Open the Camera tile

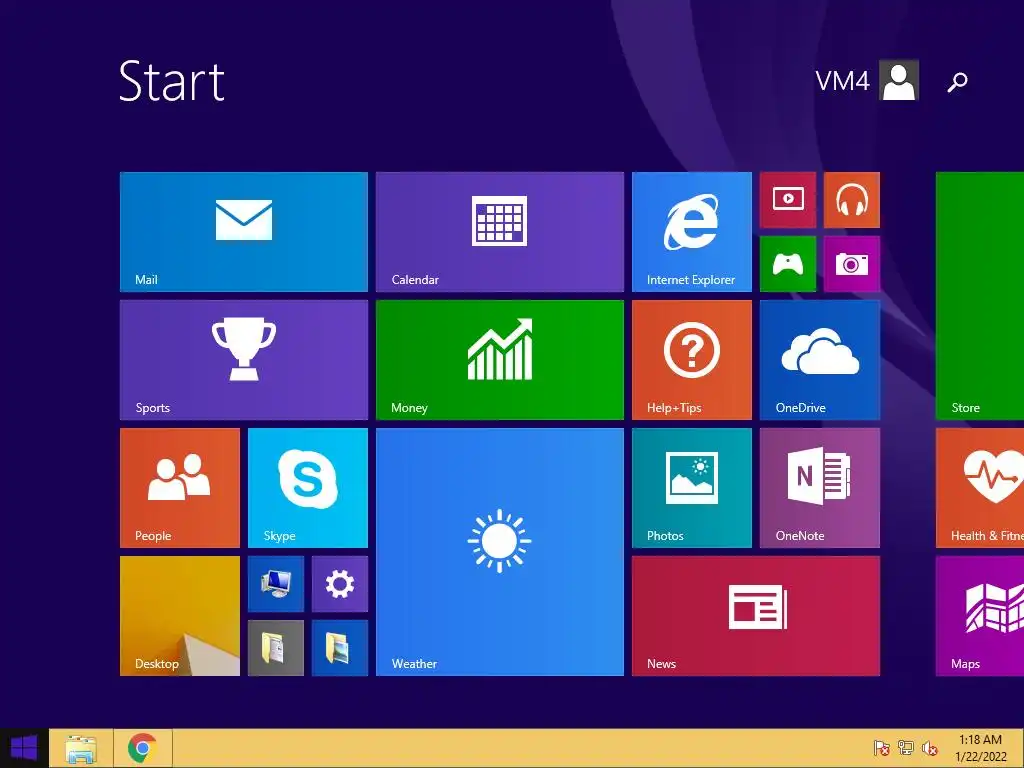pos(852,264)
